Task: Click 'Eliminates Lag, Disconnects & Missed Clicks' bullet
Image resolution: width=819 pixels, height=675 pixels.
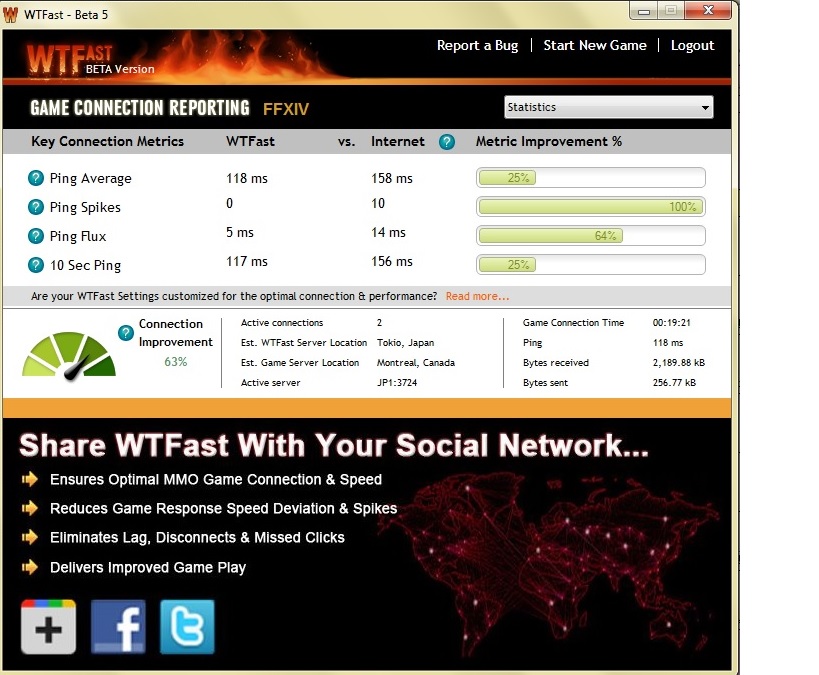Action: [197, 538]
